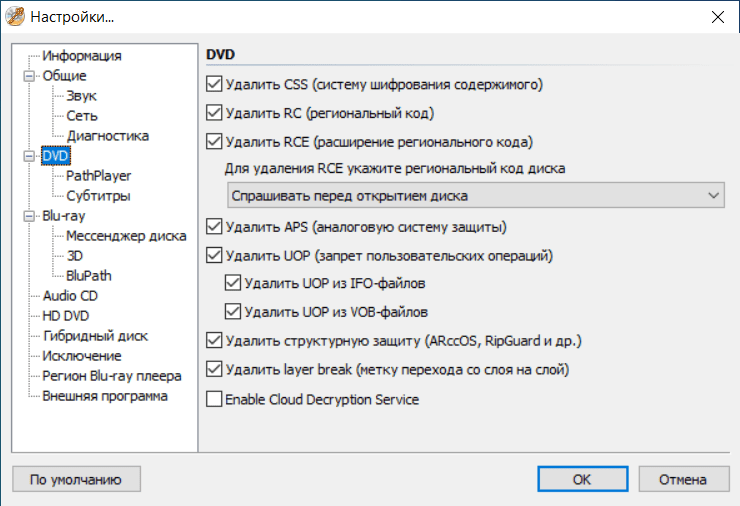Open Субтитры settings page
740x506 pixels.
(x=98, y=196)
